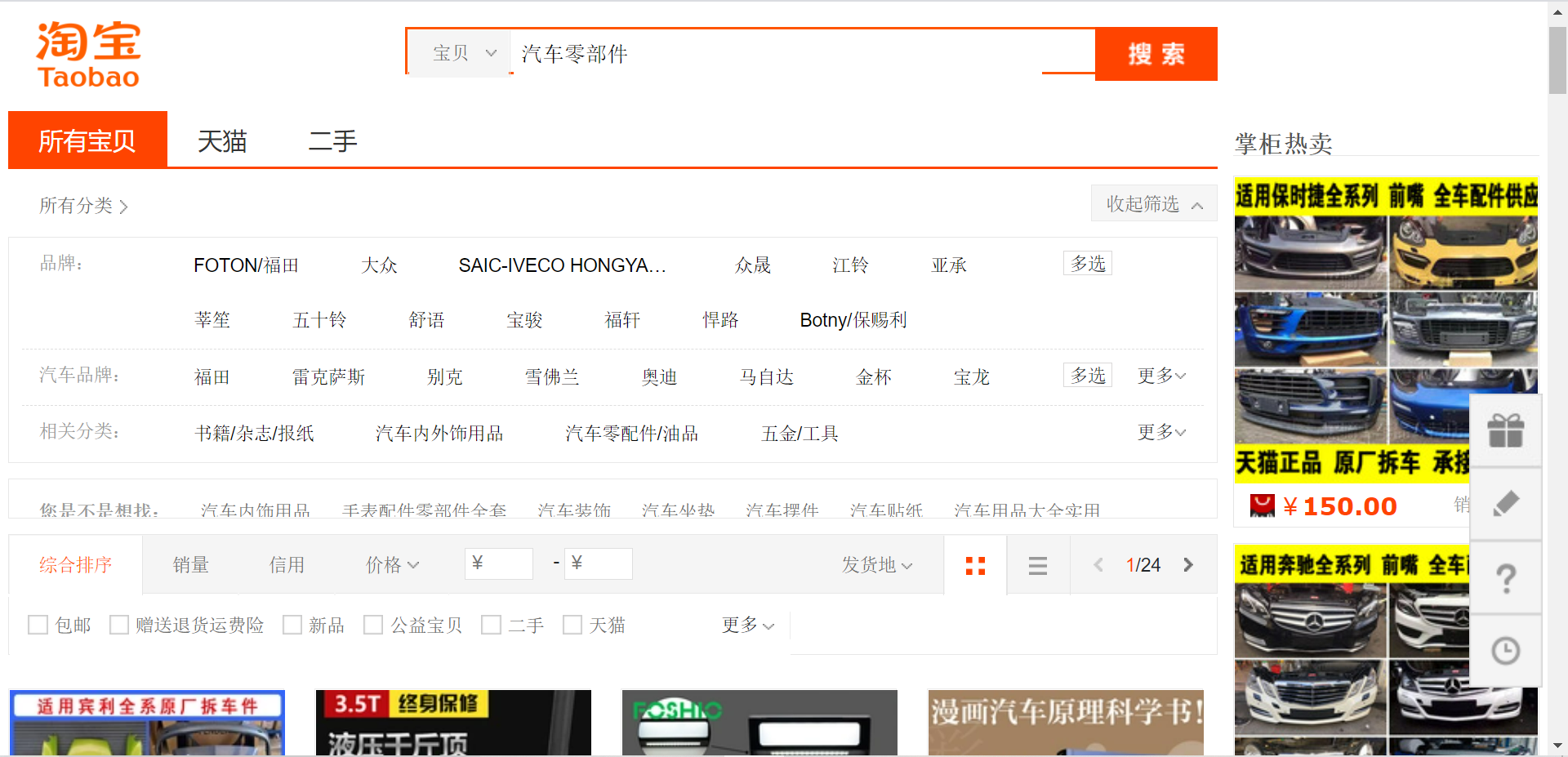Screen dimensions: 1568x757
Task: Expand 更多 next to the filter checkboxes
Action: [748, 625]
